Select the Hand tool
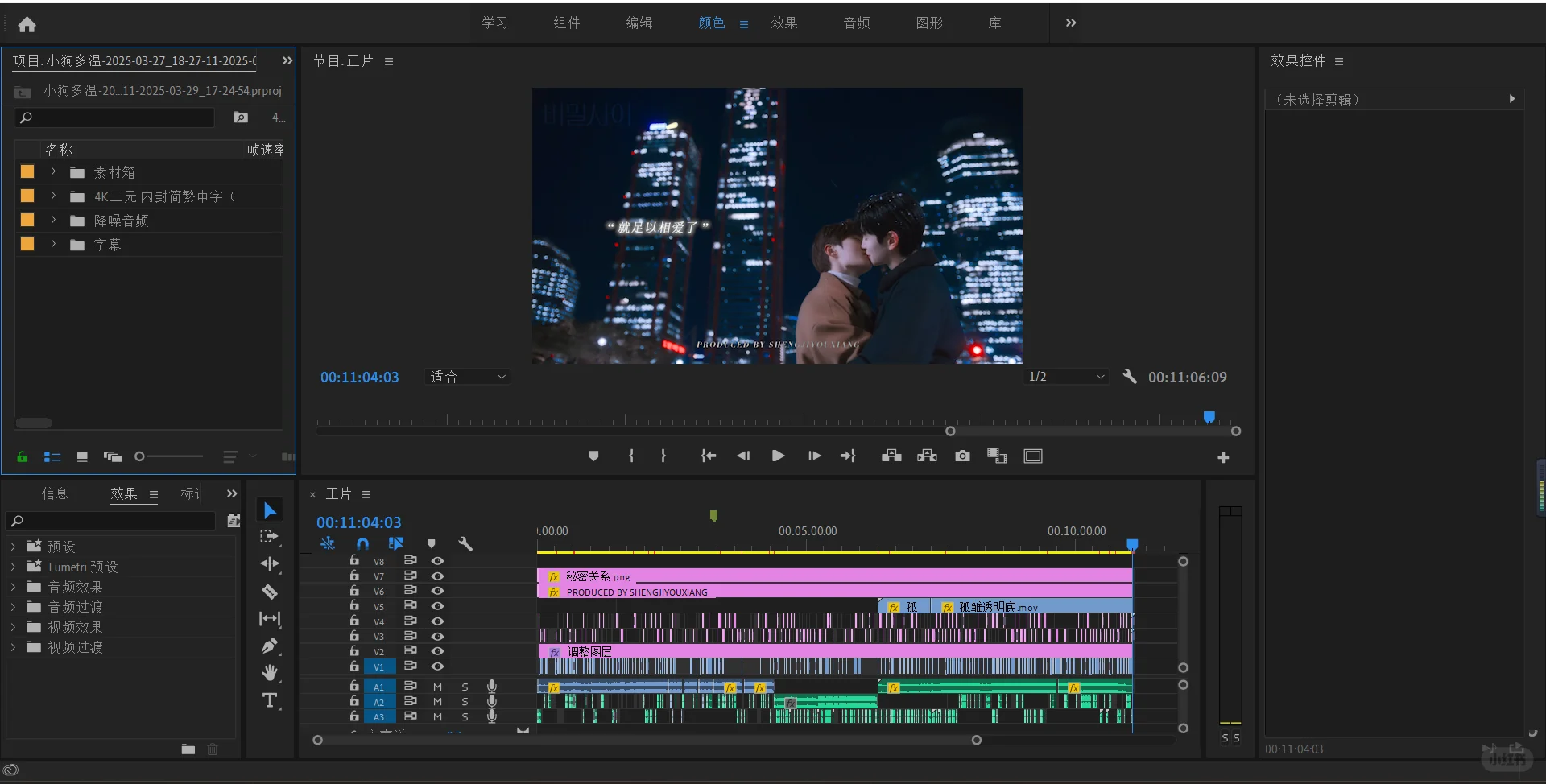Viewport: 1546px width, 784px height. (270, 673)
